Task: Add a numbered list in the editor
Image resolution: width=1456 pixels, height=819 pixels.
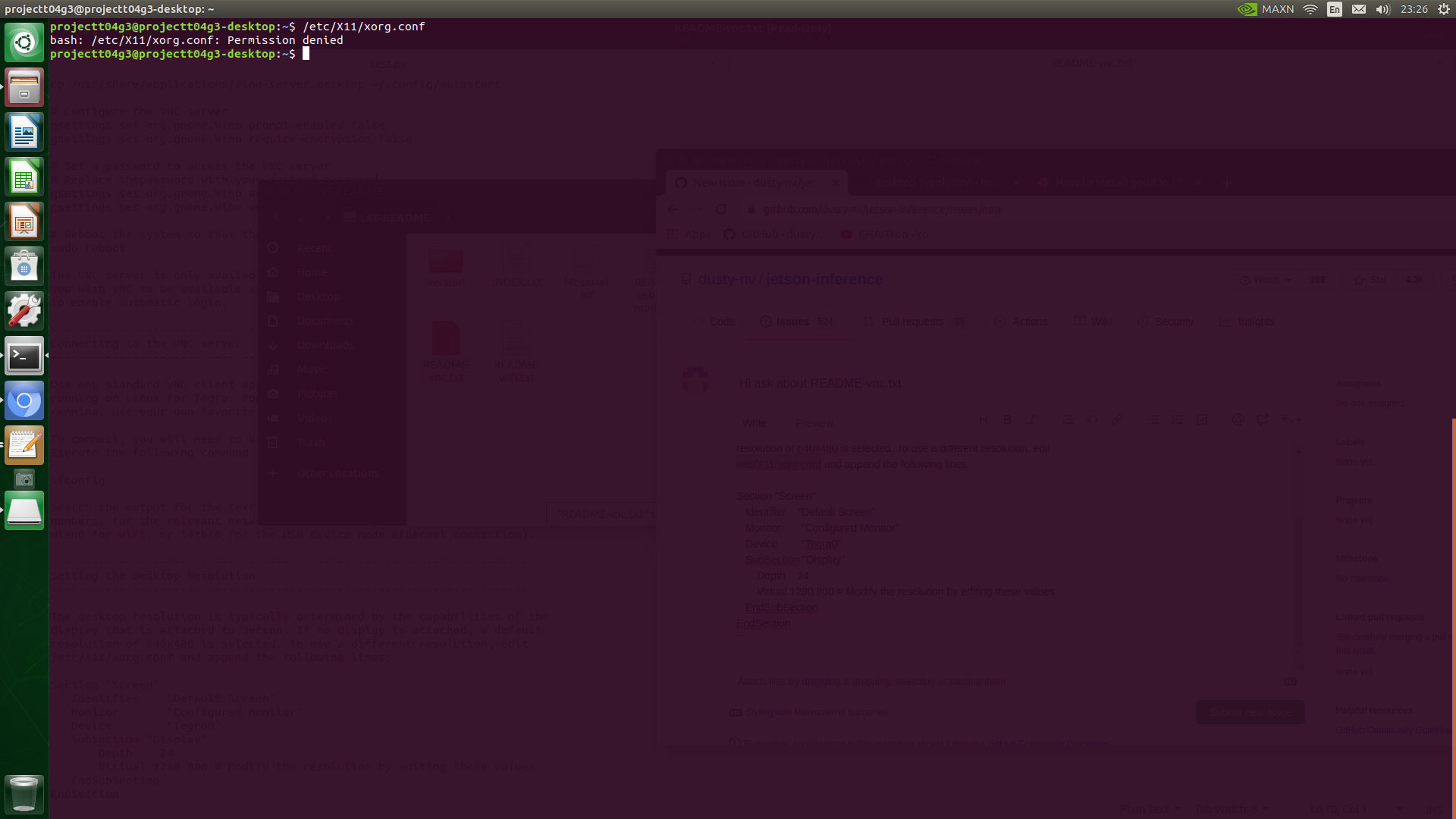Action: click(x=1178, y=419)
